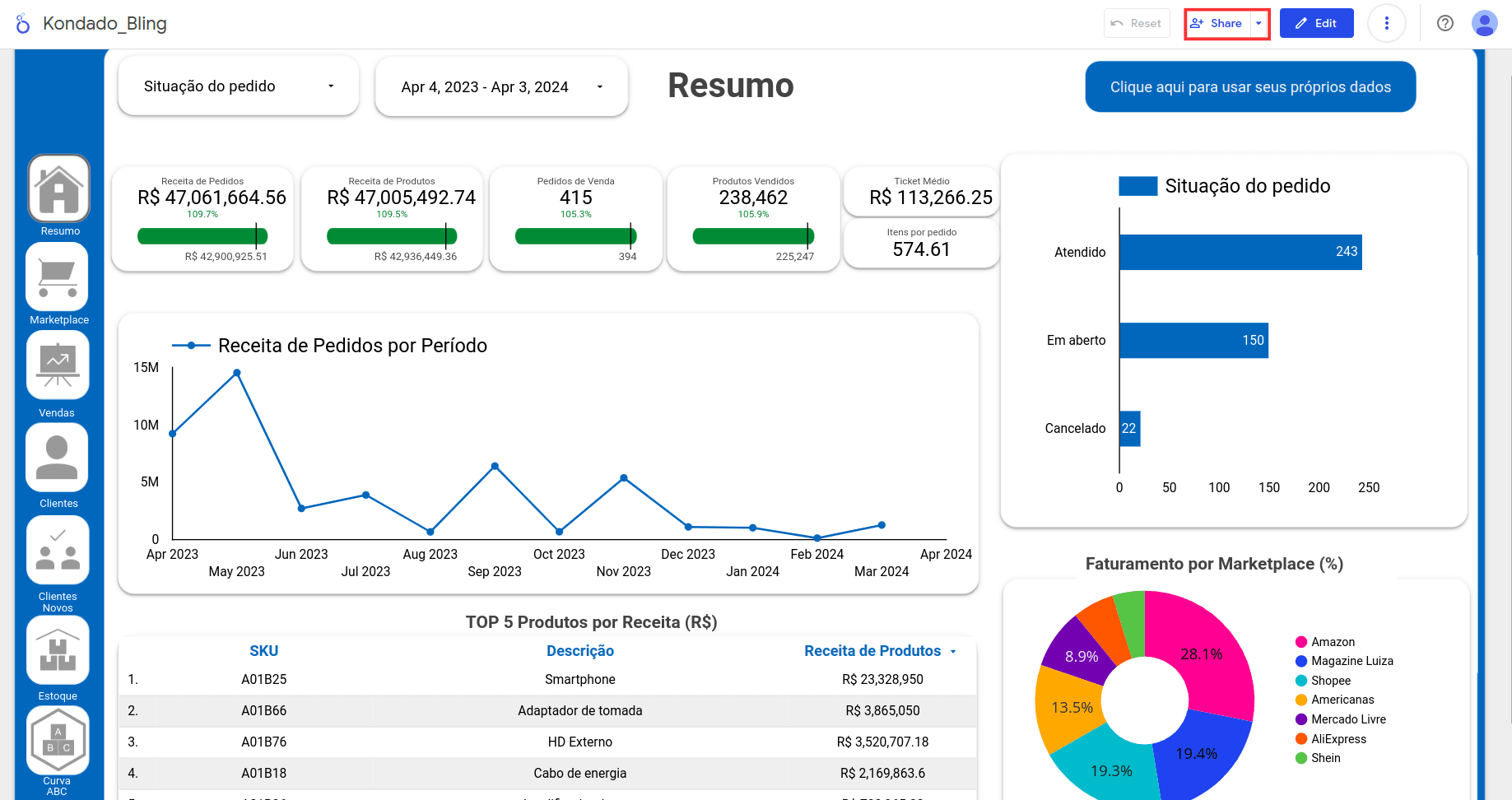Click the Atendido bar in the chart
Screen dimensions: 1512x800
[x=1240, y=252]
